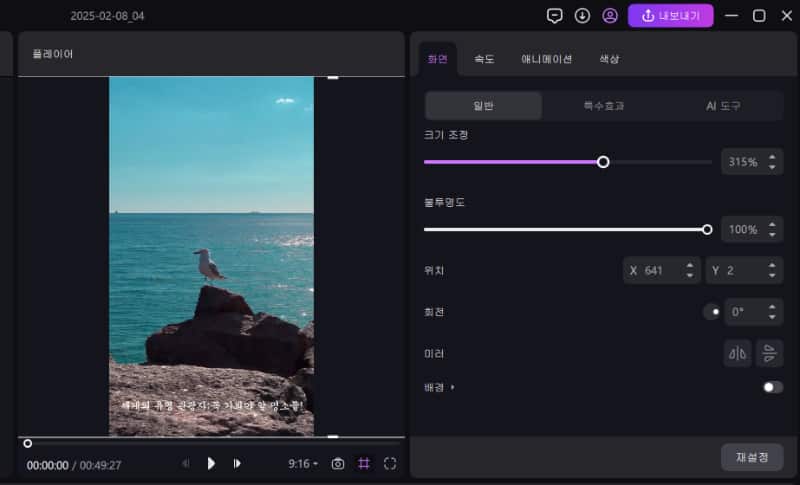Click the rotation dial knob
The width and height of the screenshot is (800, 485).
pos(712,312)
